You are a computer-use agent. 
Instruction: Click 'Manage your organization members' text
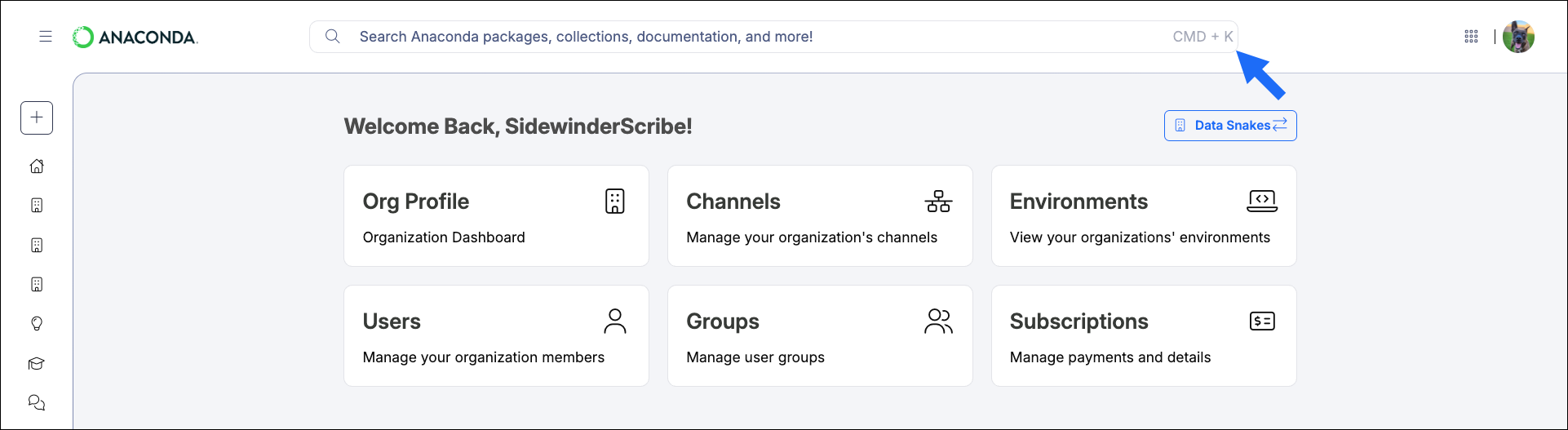coord(484,357)
